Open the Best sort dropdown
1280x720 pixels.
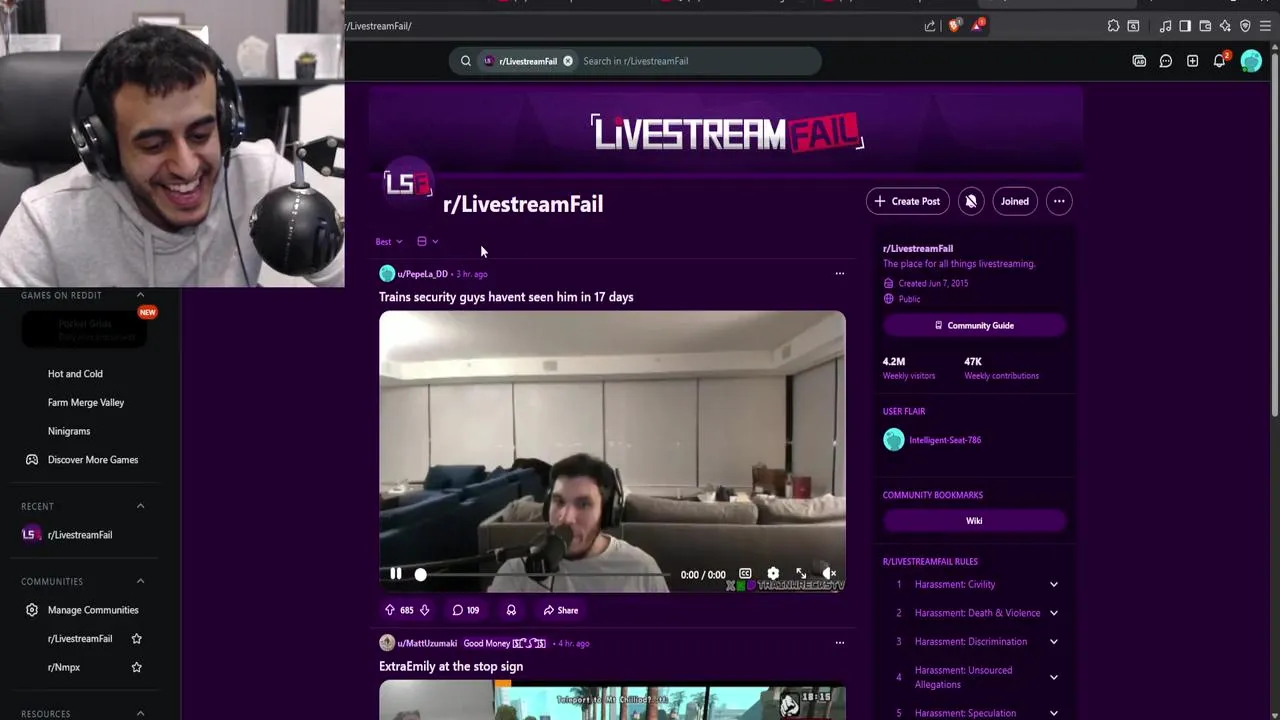click(x=389, y=242)
